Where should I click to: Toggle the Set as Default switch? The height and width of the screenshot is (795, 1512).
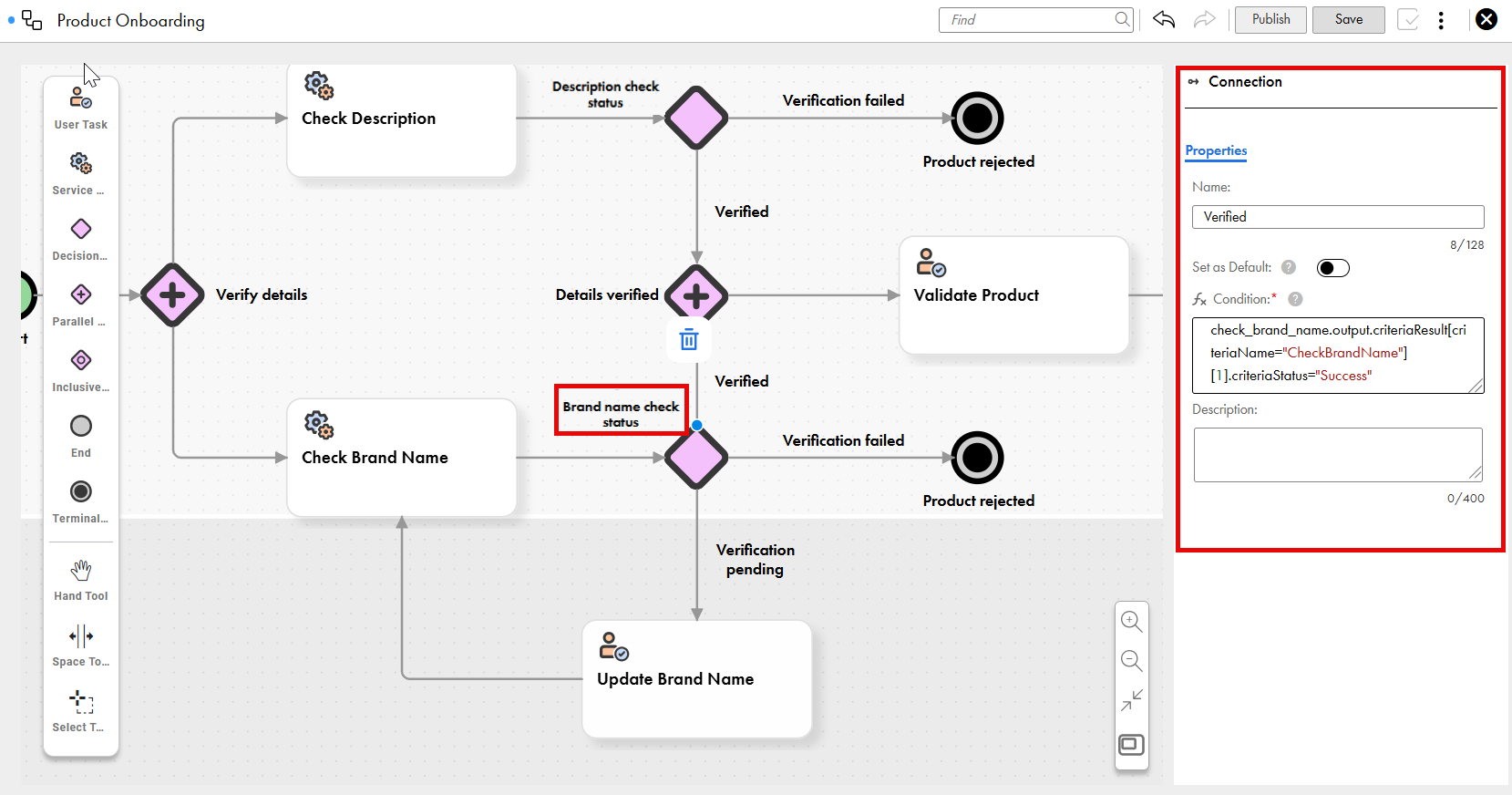point(1333,267)
